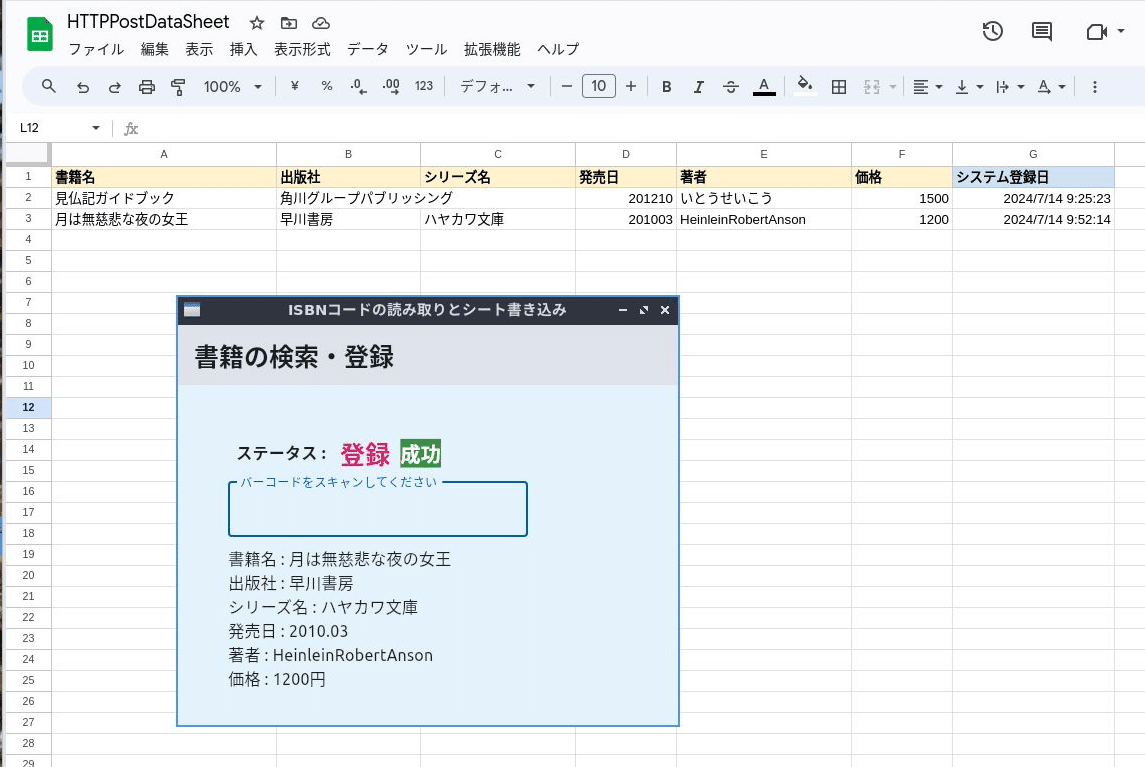Viewport: 1145px width, 767px height.
Task: Open merge cells dropdown arrow
Action: (x=892, y=87)
